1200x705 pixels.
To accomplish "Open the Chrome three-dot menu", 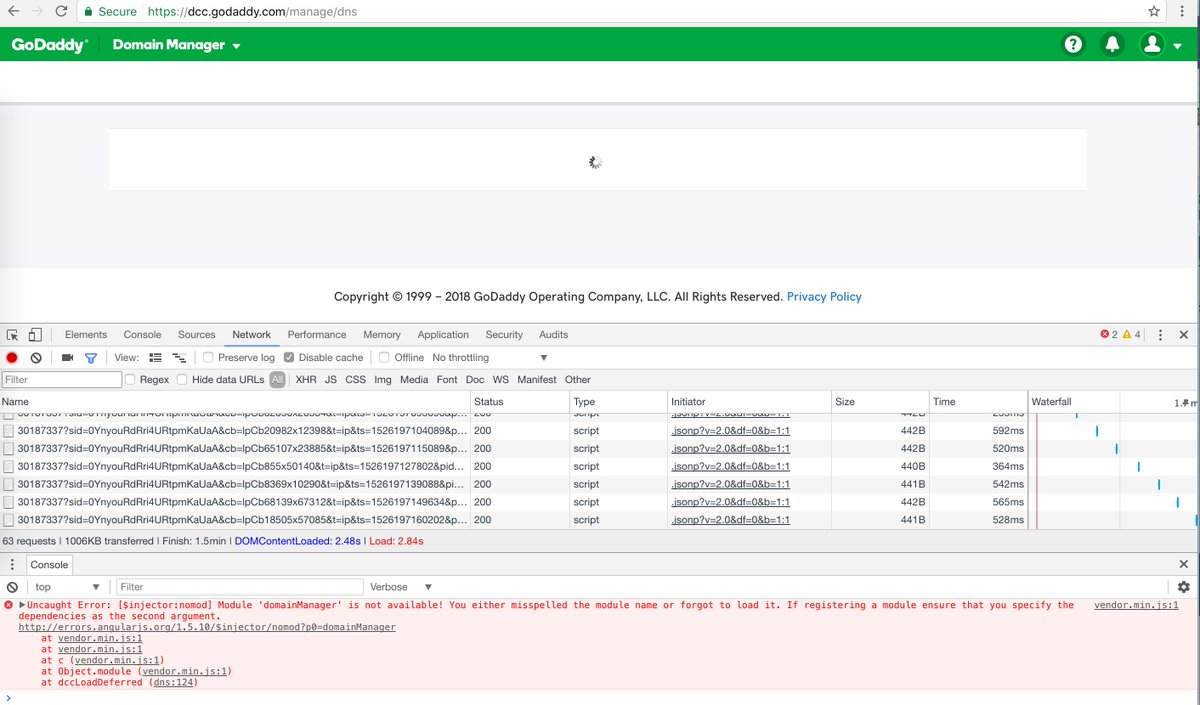I will coord(1184,11).
